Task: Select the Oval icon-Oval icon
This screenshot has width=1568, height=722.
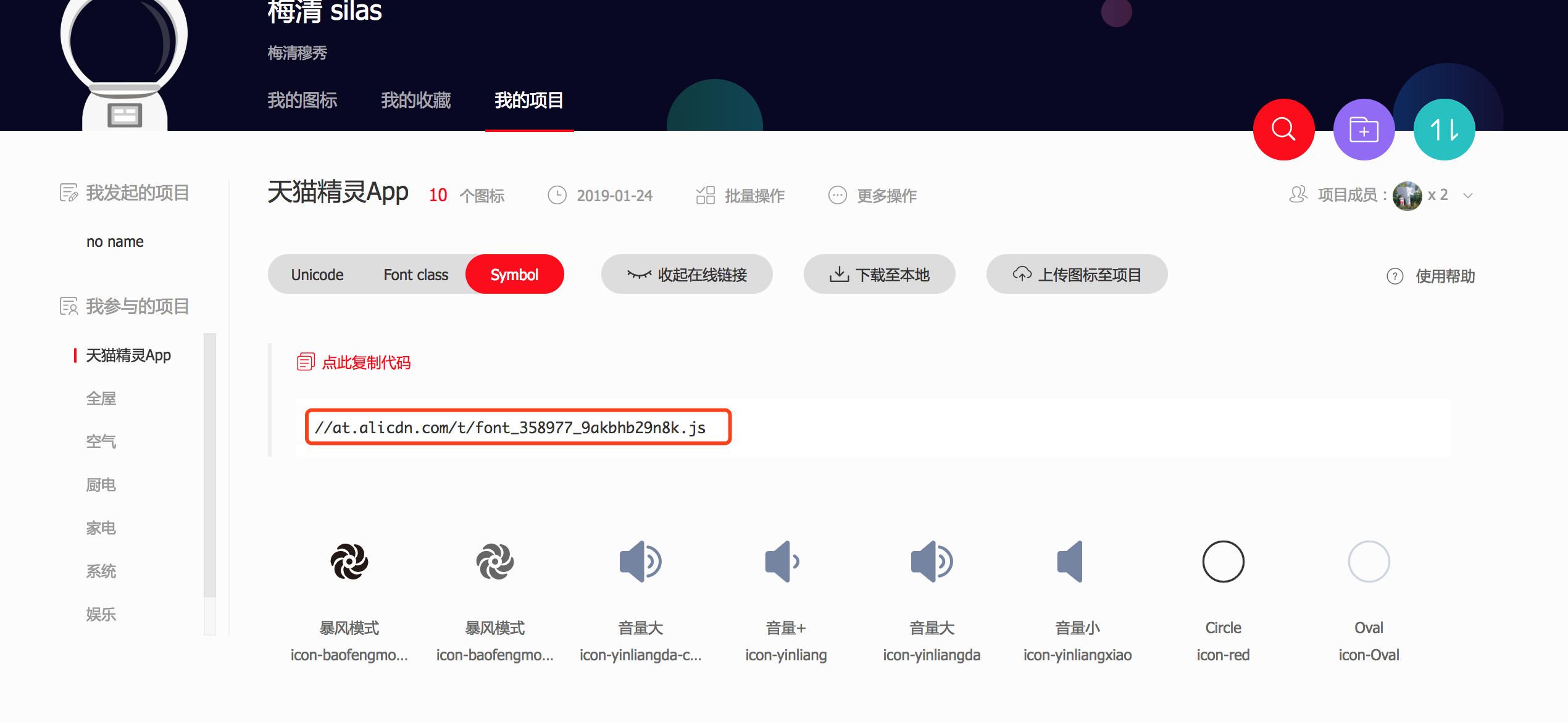Action: click(x=1369, y=562)
